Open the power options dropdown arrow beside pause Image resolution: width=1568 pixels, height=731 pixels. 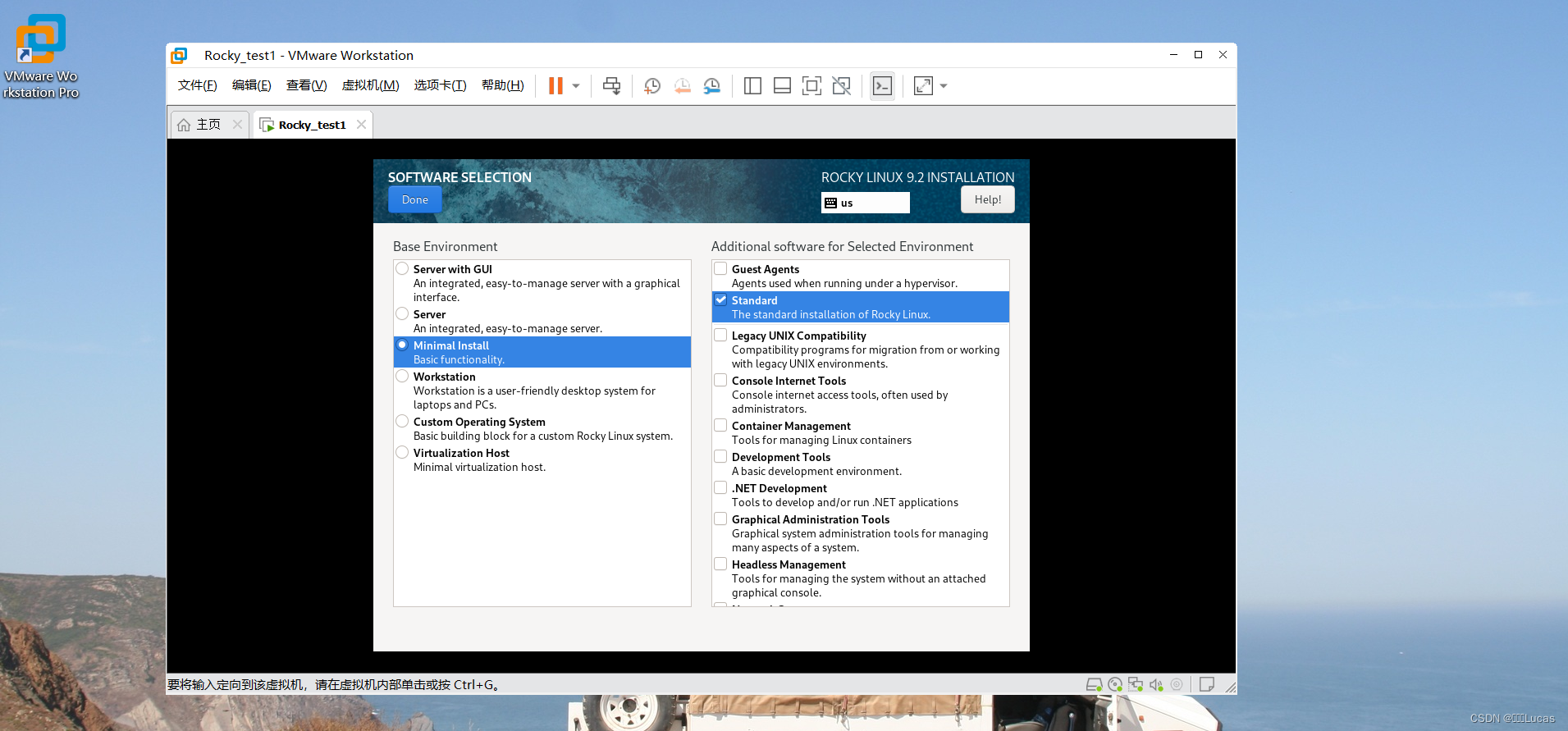coord(576,86)
